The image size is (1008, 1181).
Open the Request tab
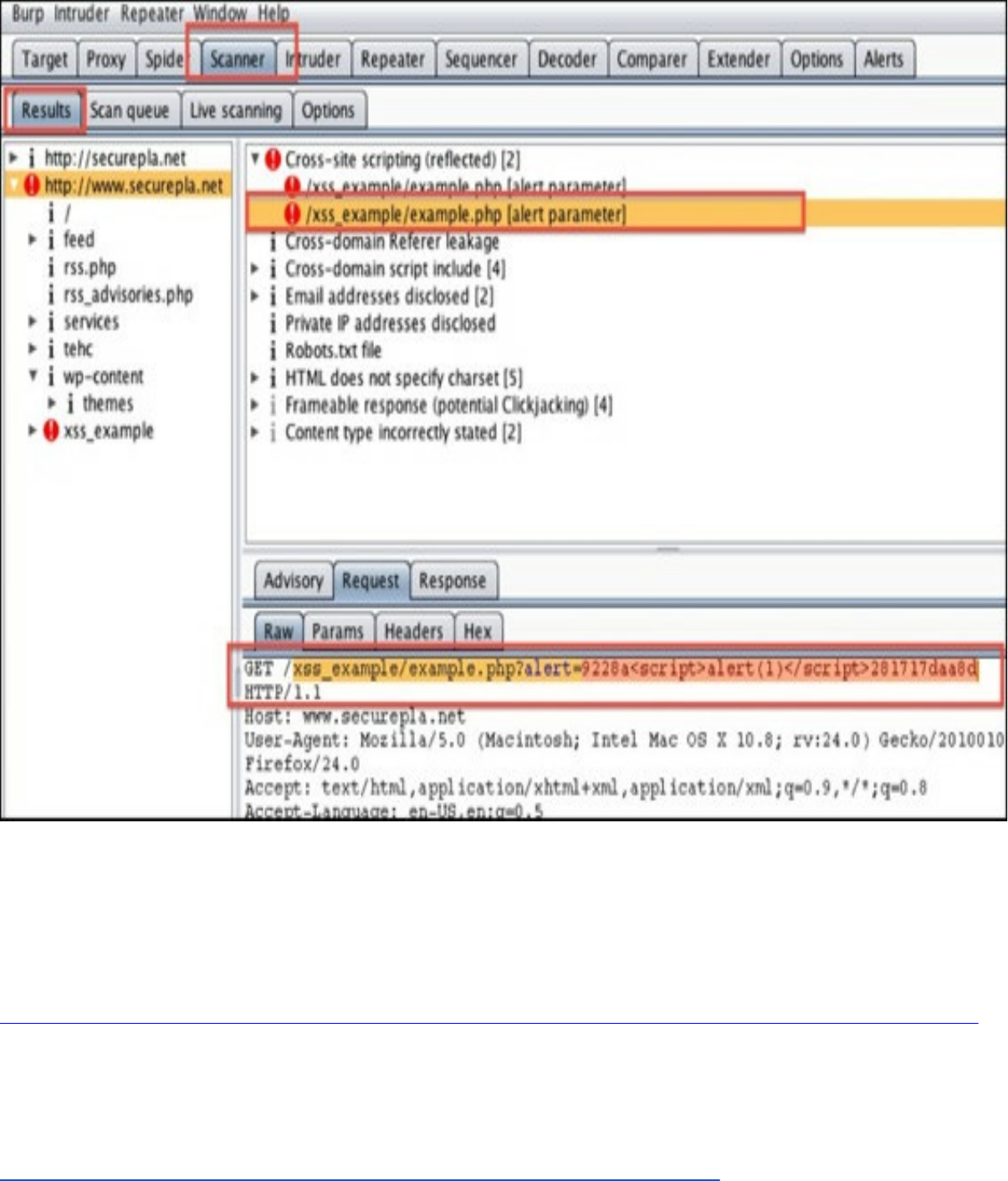(371, 580)
